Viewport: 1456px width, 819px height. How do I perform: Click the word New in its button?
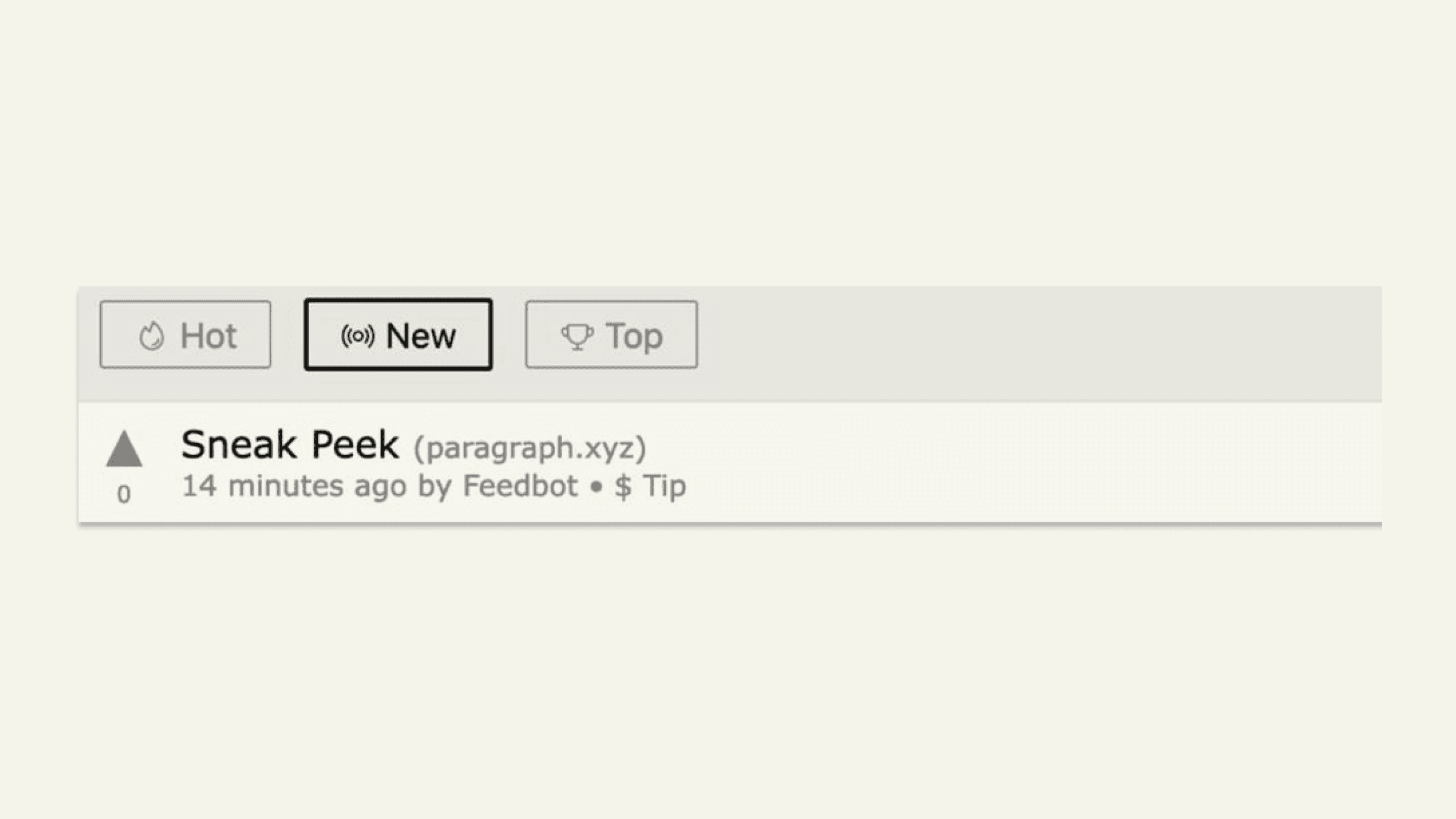(420, 336)
